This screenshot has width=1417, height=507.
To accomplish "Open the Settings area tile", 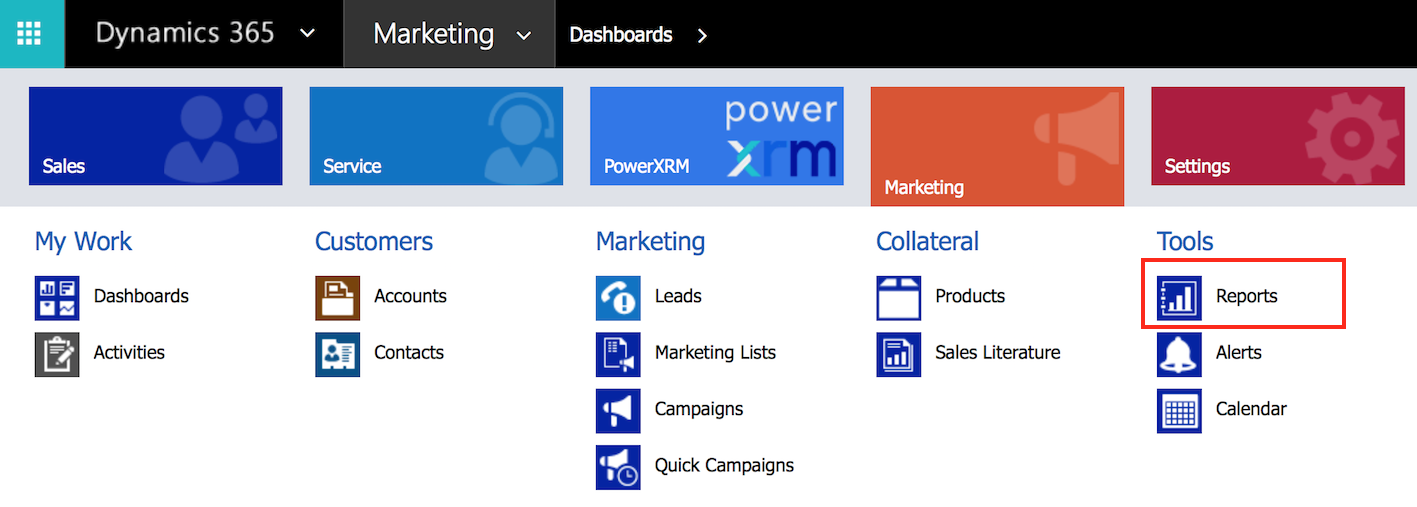I will pyautogui.click(x=1278, y=136).
